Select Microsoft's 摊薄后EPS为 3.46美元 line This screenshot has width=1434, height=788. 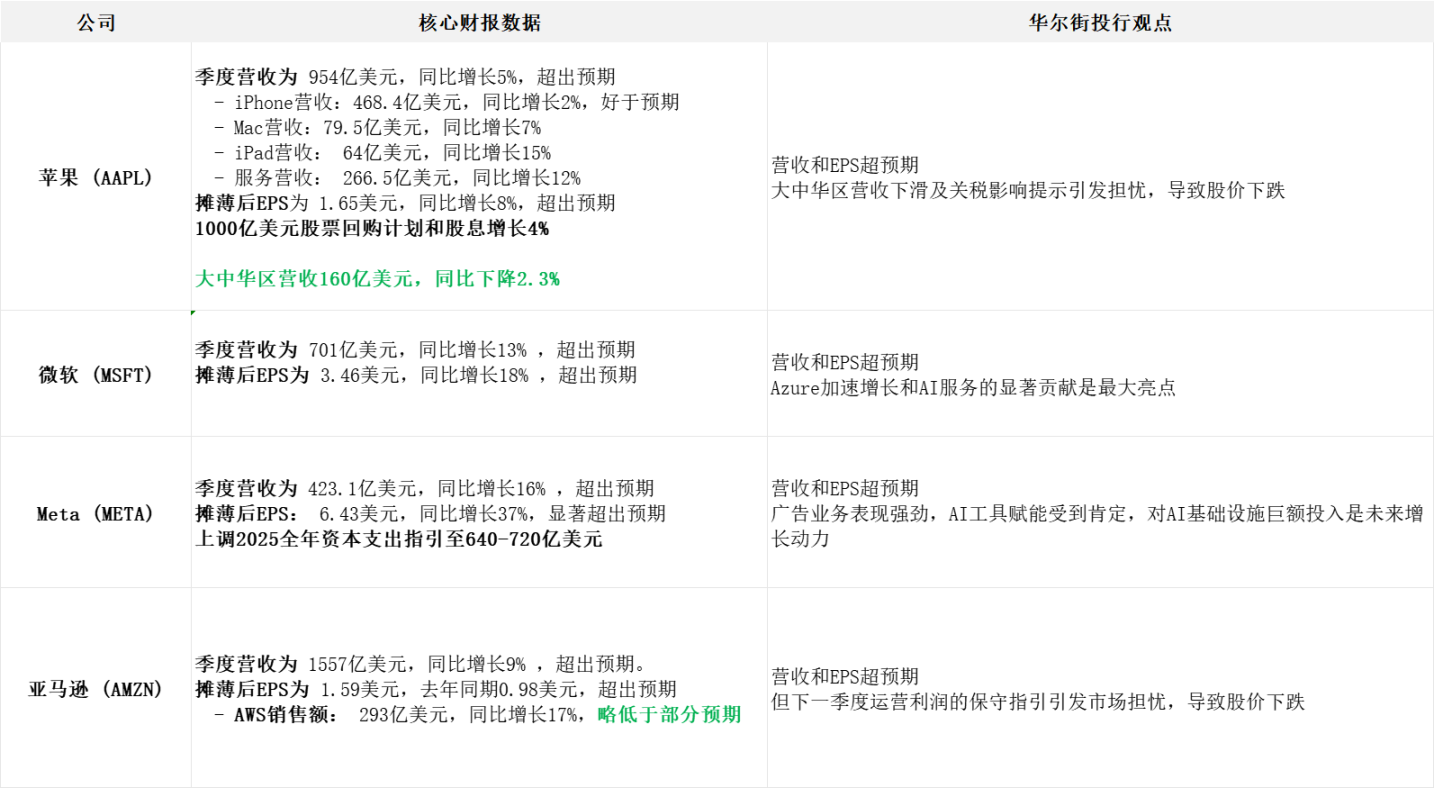click(x=416, y=375)
